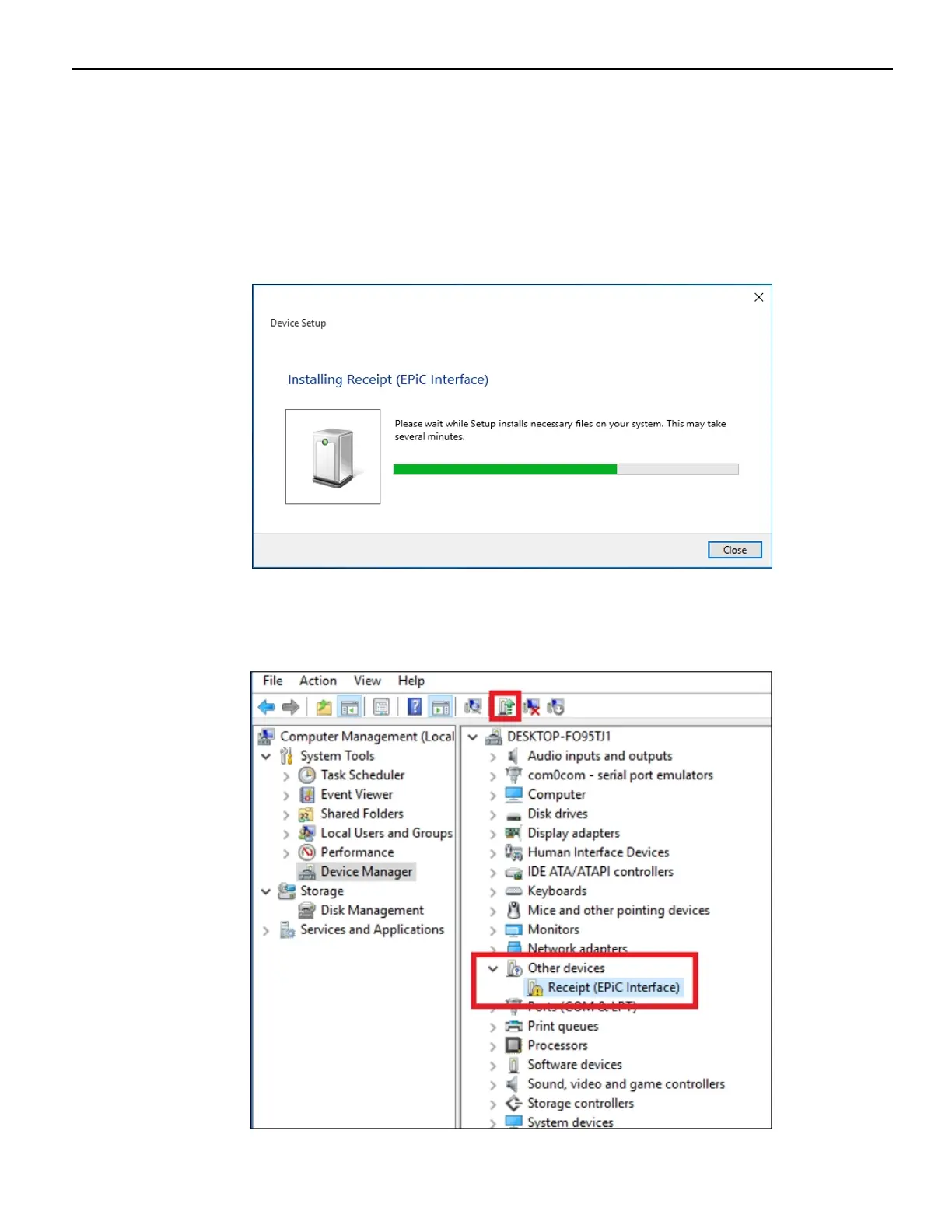Click the Back arrow toolbar icon

(267, 707)
